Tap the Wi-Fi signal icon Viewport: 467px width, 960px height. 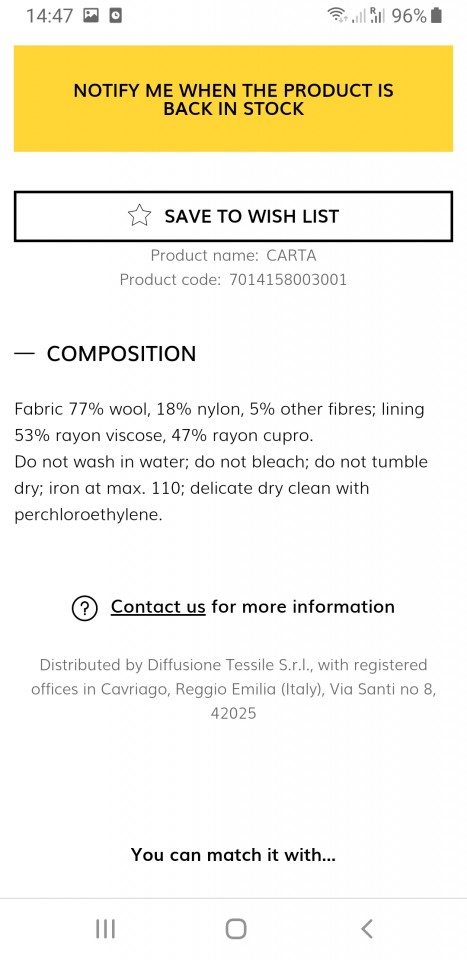[336, 15]
